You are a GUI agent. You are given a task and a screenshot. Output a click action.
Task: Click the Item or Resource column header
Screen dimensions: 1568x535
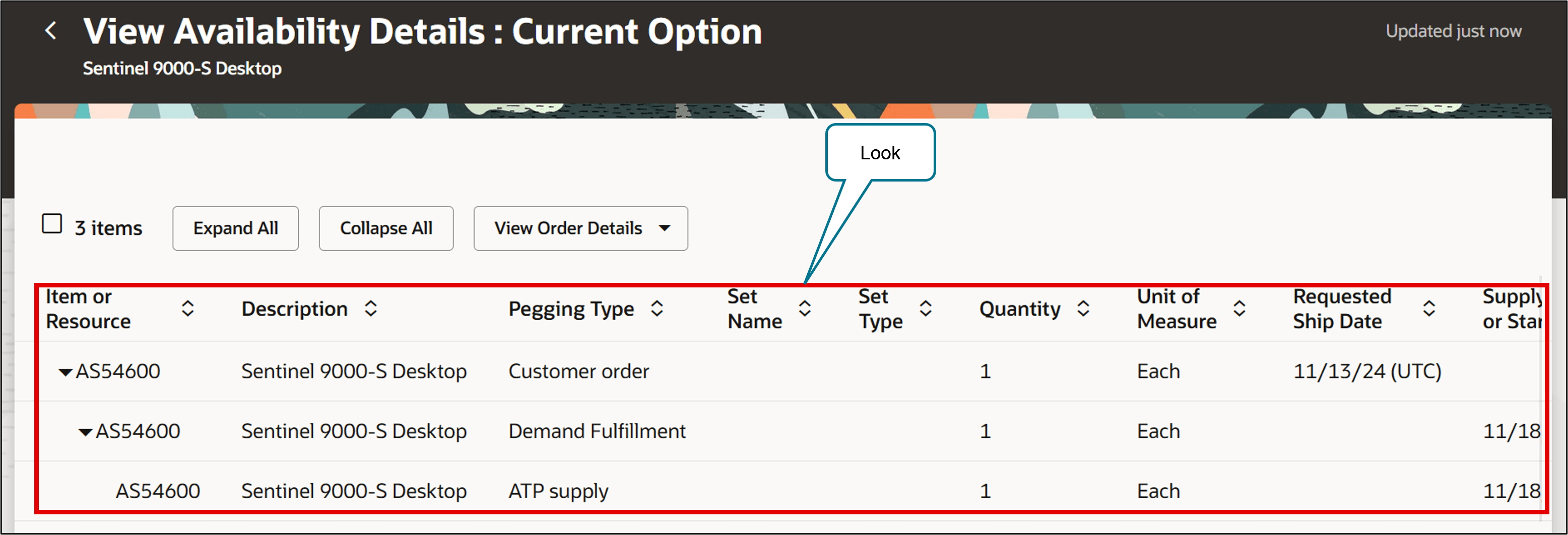[88, 308]
